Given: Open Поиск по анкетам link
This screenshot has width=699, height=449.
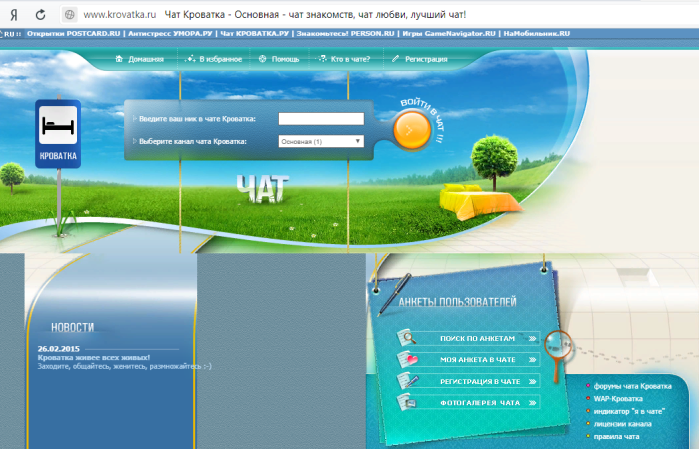Looking at the screenshot, I should pyautogui.click(x=477, y=338).
